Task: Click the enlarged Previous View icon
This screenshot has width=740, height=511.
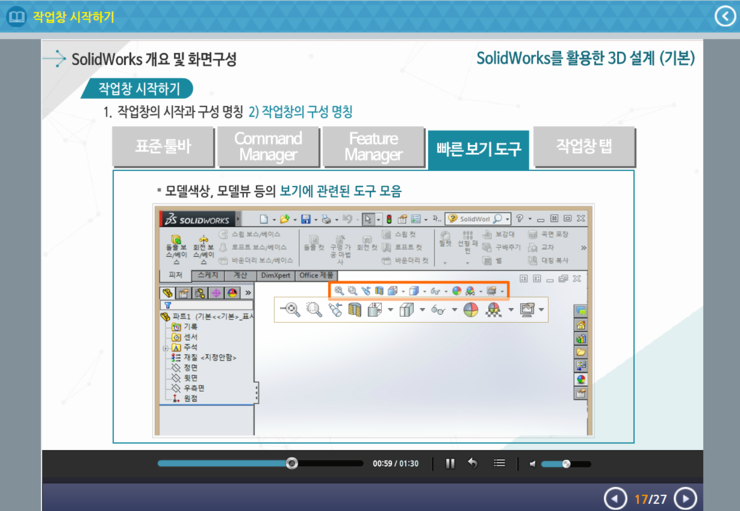Action: [x=335, y=310]
